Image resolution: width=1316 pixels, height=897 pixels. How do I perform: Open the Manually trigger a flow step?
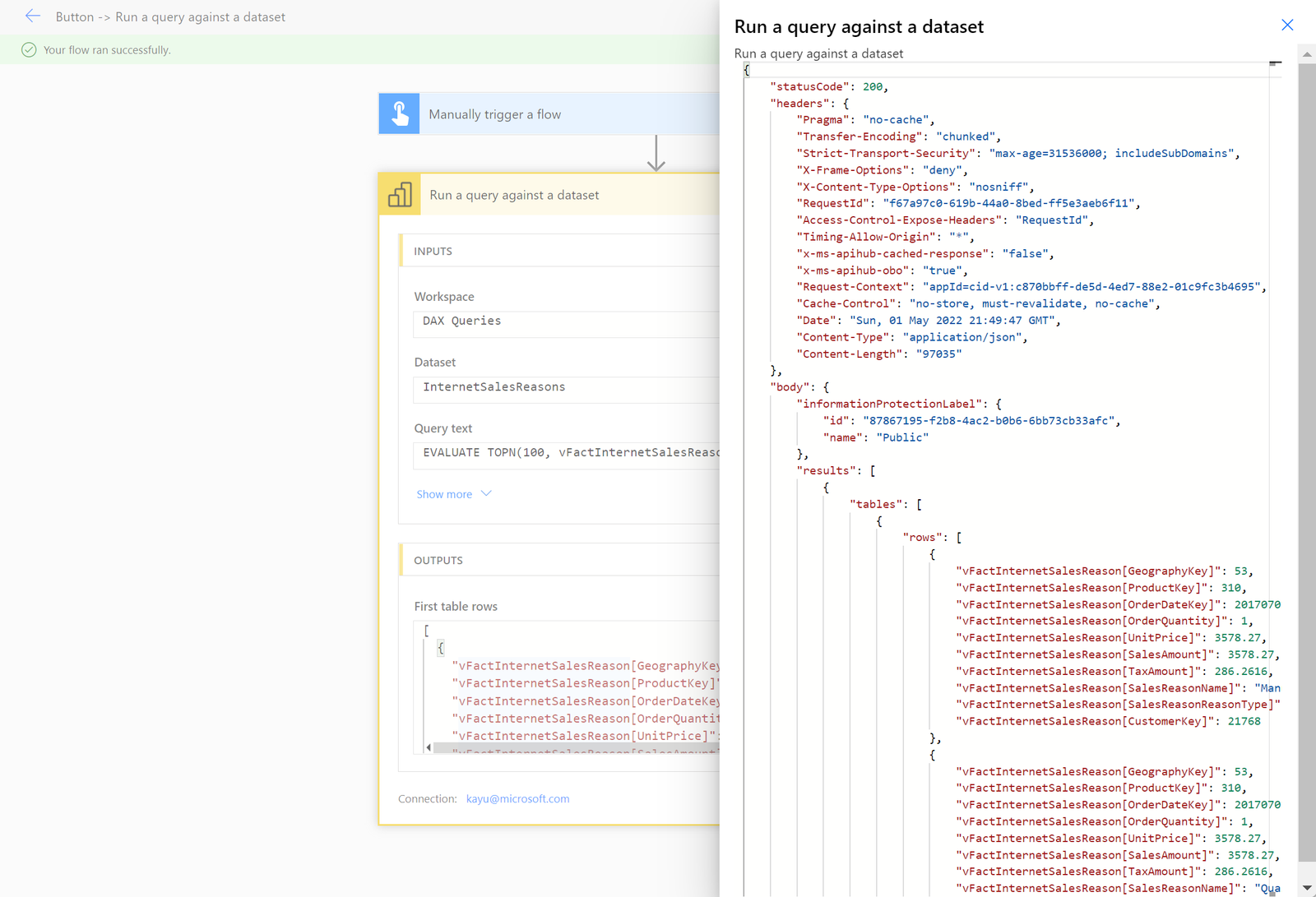click(549, 113)
